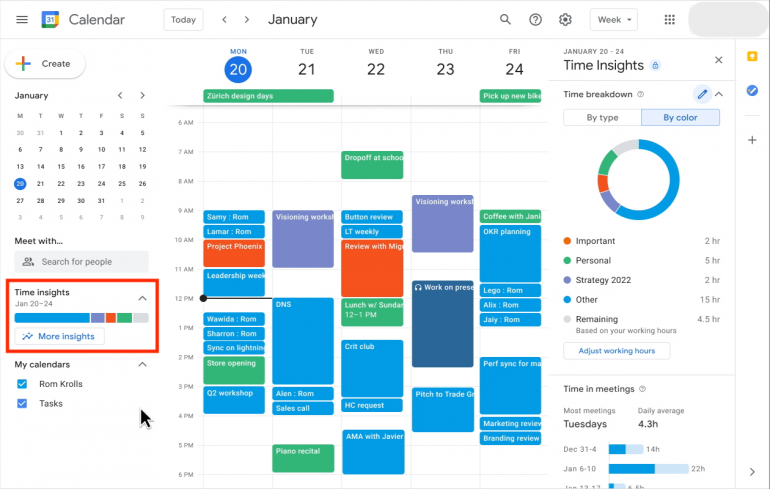This screenshot has height=489, width=770.
Task: Click the Jan 6-10 meetings bar
Action: point(648,469)
